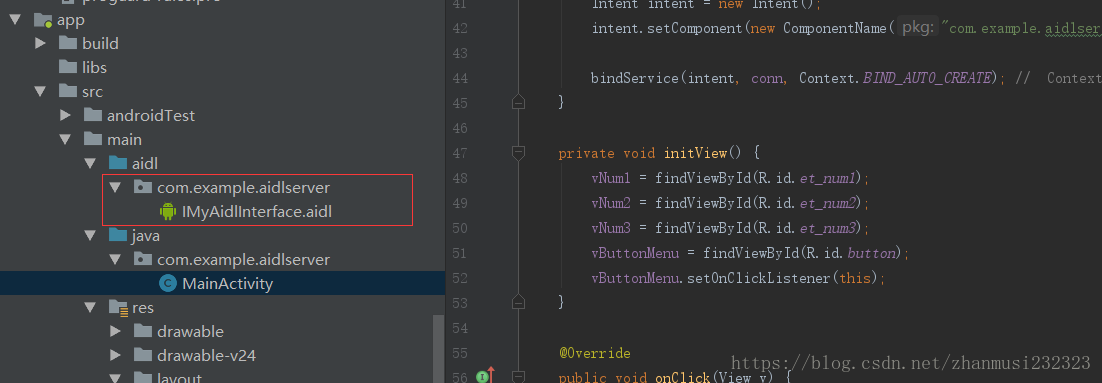The width and height of the screenshot is (1102, 383).
Task: Click package icon of java com.example.aidlserver
Action: 143,259
